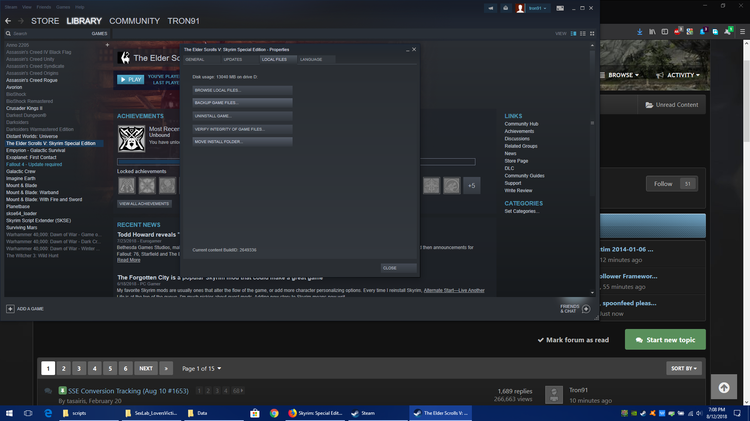
Task: Open Set Categories link
Action: pos(522,211)
